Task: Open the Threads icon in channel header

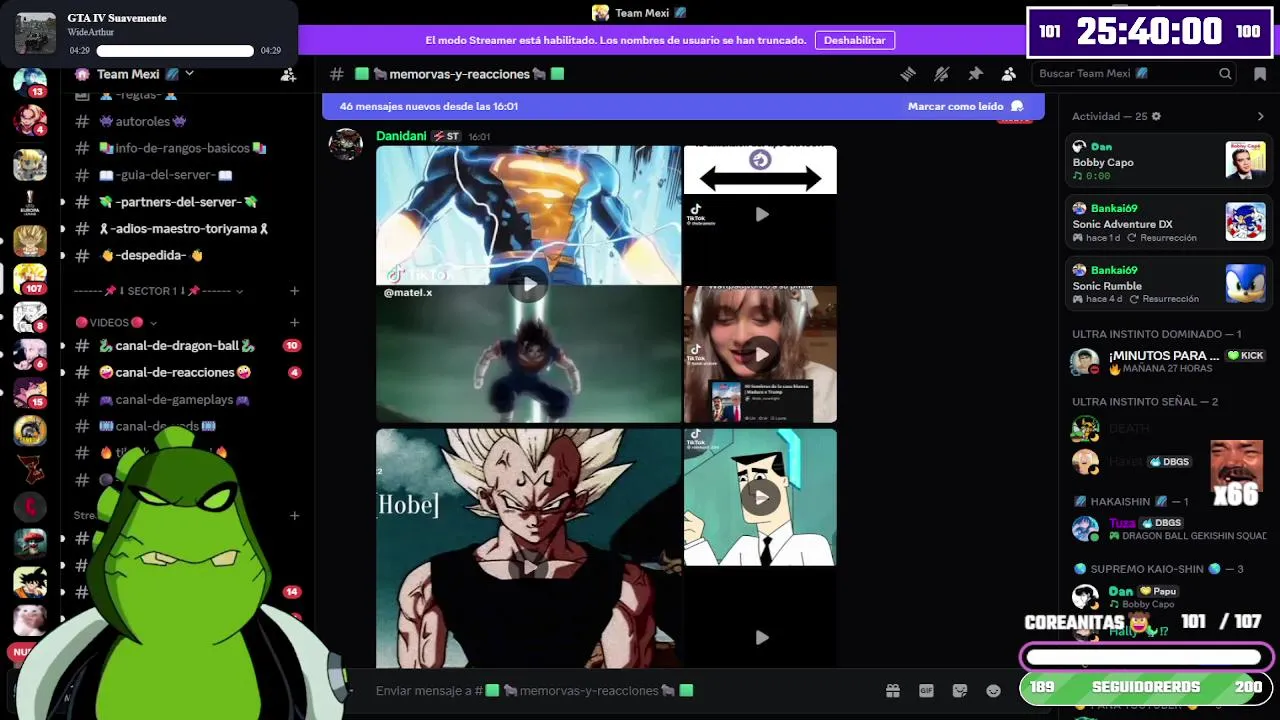Action: 908,74
